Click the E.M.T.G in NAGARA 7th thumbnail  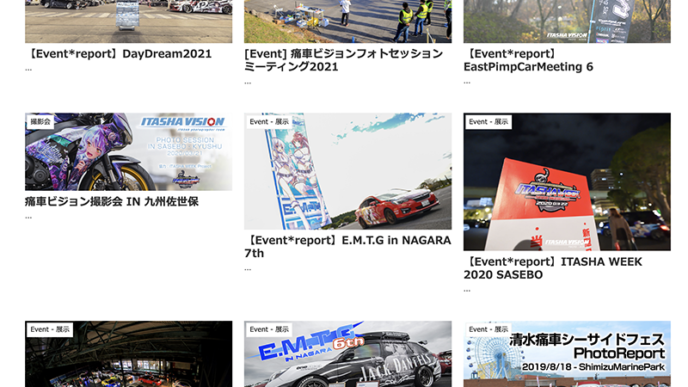348,171
